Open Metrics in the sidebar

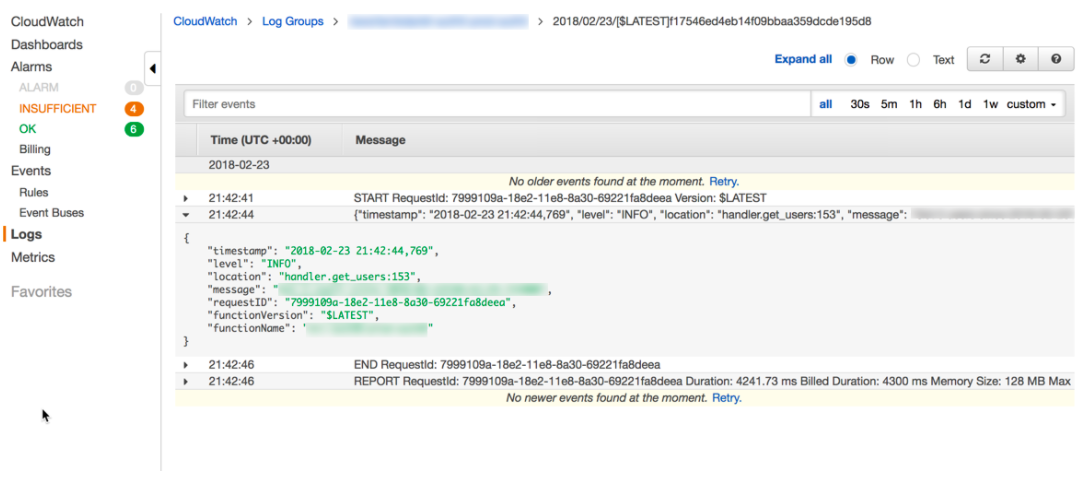[x=33, y=257]
